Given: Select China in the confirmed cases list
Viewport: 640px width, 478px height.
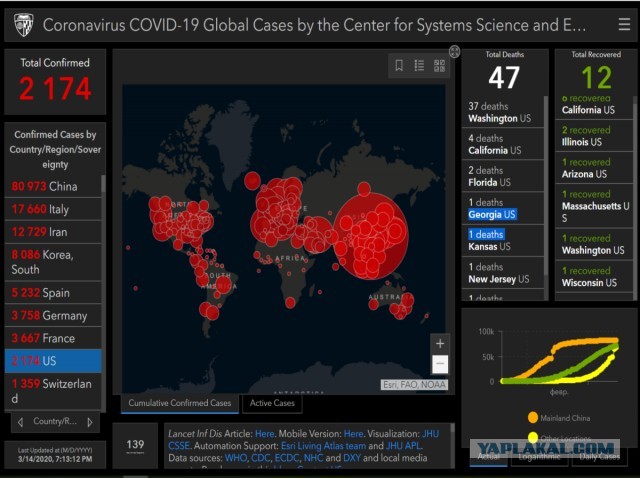Looking at the screenshot, I should pos(53,187).
